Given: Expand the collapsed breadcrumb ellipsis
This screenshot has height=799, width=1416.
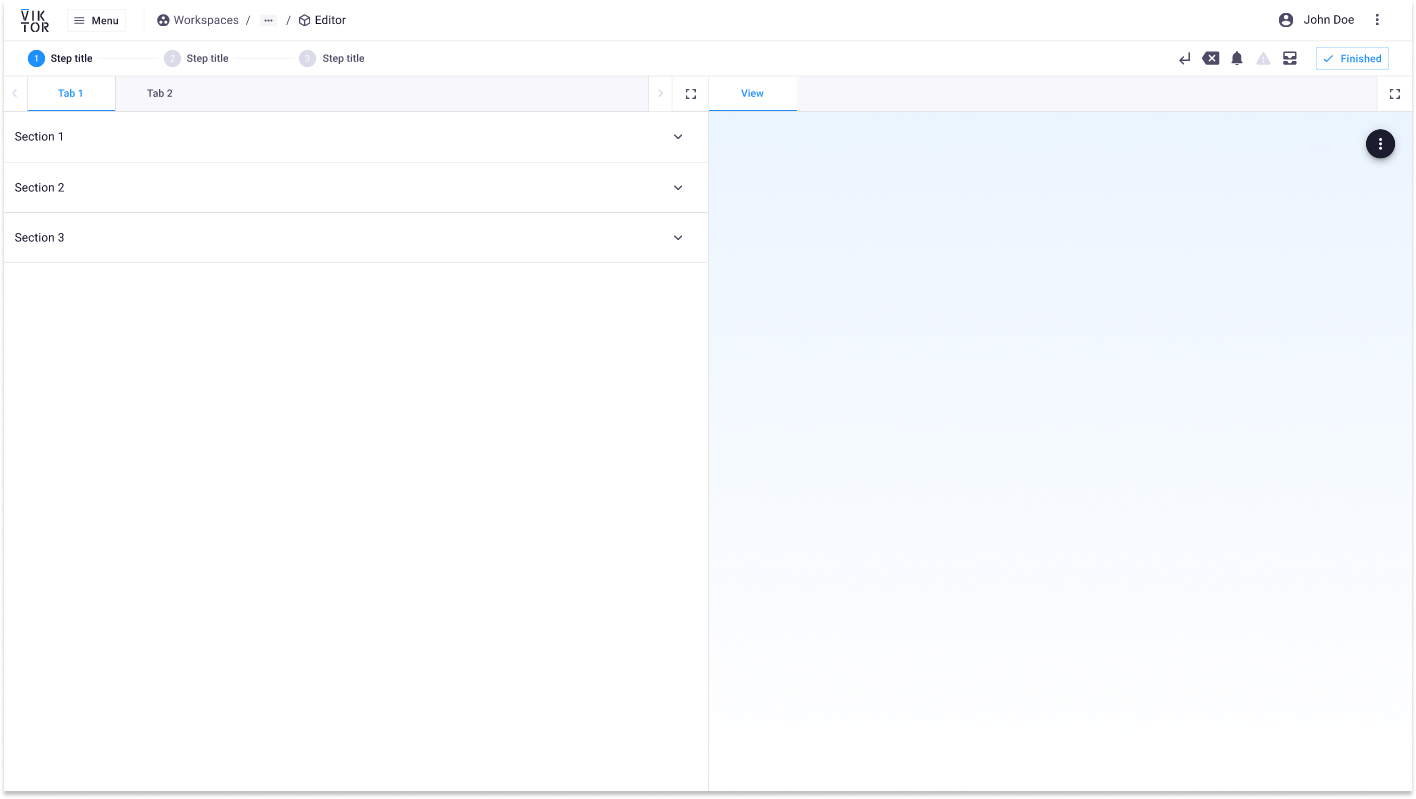Looking at the screenshot, I should point(268,20).
